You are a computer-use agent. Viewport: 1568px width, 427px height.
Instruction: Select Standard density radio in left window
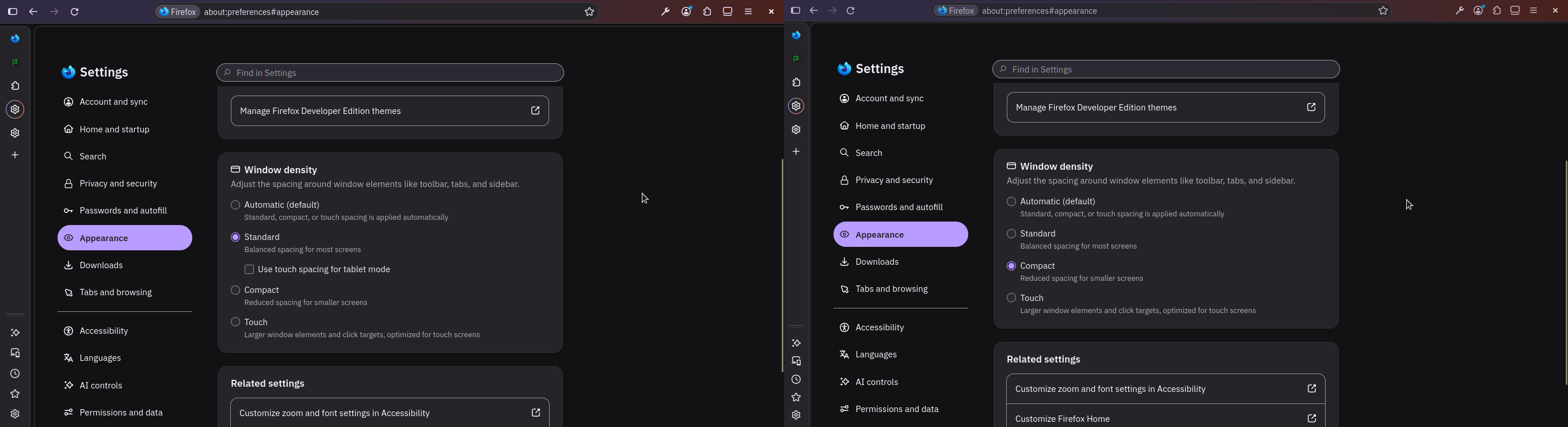[x=235, y=237]
